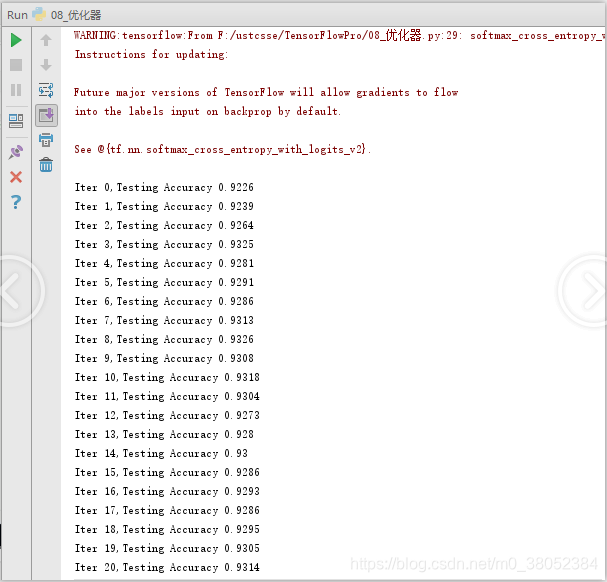Select the 'Iter 18, Testing Accuracy 0.9295' line
Screen dimensions: 607x582
[167, 529]
